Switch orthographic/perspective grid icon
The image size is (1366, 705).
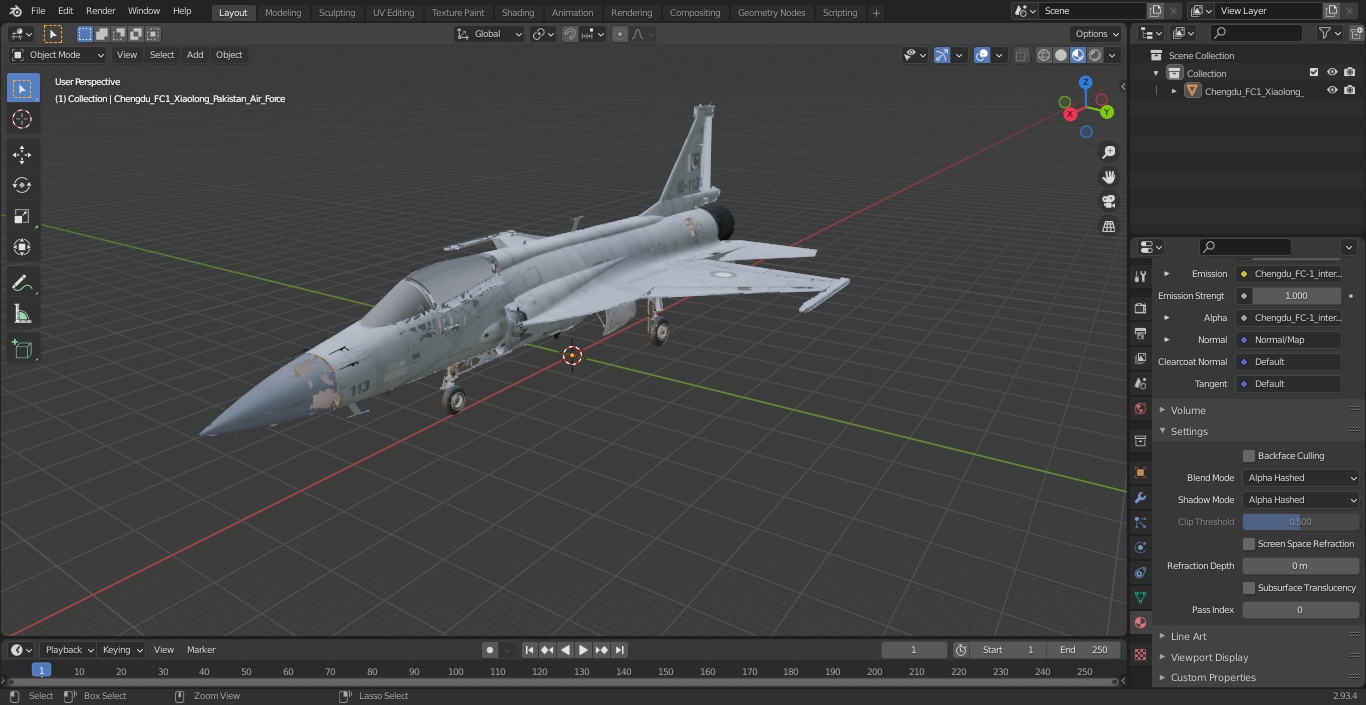tap(1109, 227)
